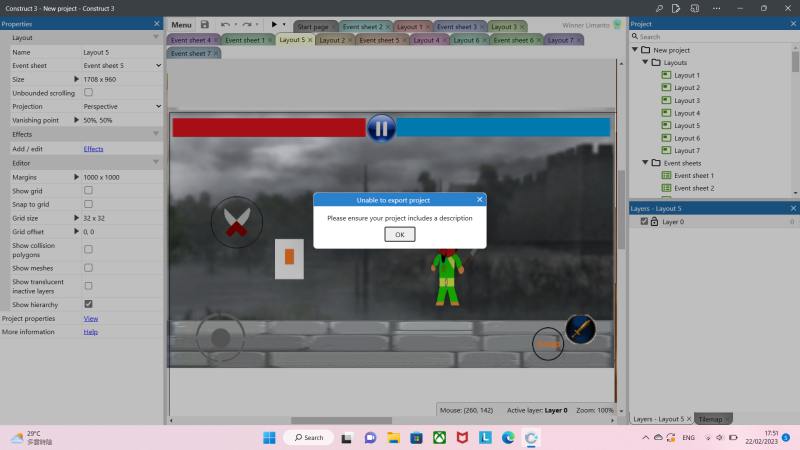Open Microsoft Edge from the taskbar
The image size is (800, 450).
508,438
